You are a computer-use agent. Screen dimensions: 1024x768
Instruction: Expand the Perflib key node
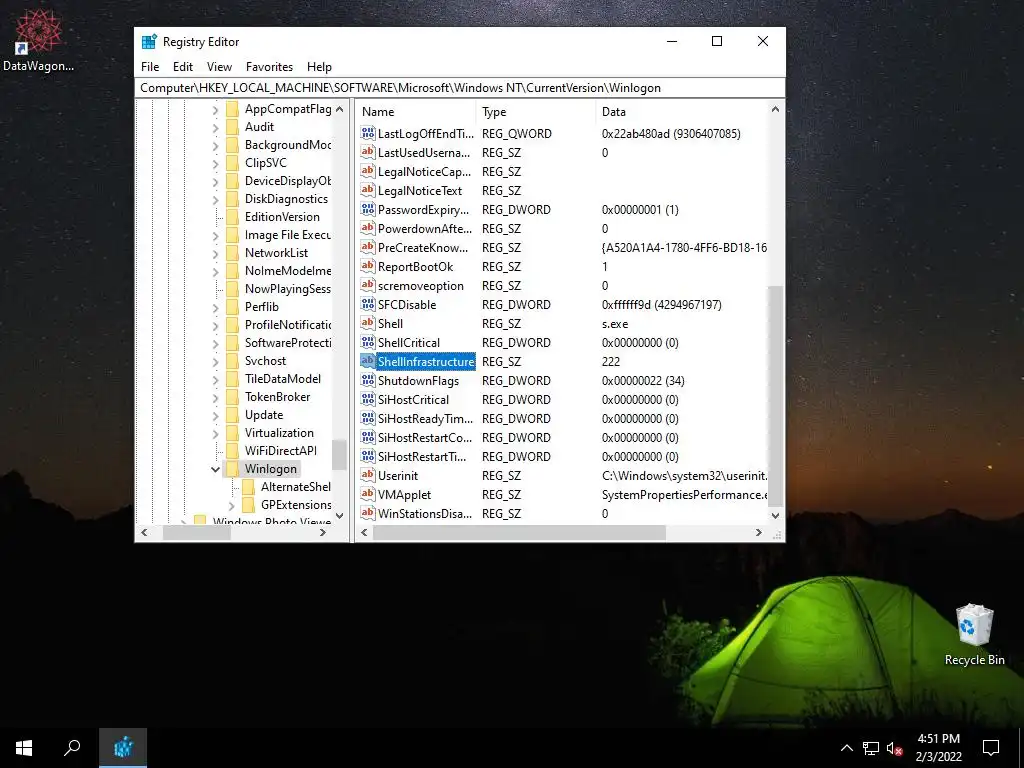pyautogui.click(x=215, y=307)
